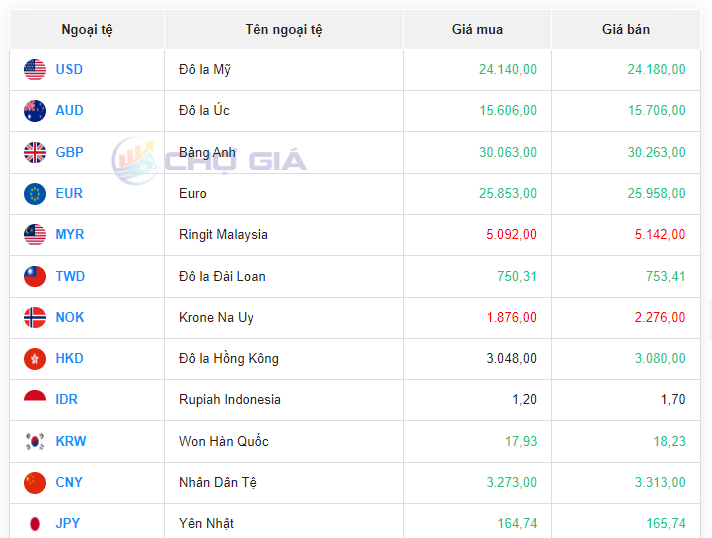Click the South Korean flag icon
The image size is (712, 538).
pyautogui.click(x=35, y=442)
